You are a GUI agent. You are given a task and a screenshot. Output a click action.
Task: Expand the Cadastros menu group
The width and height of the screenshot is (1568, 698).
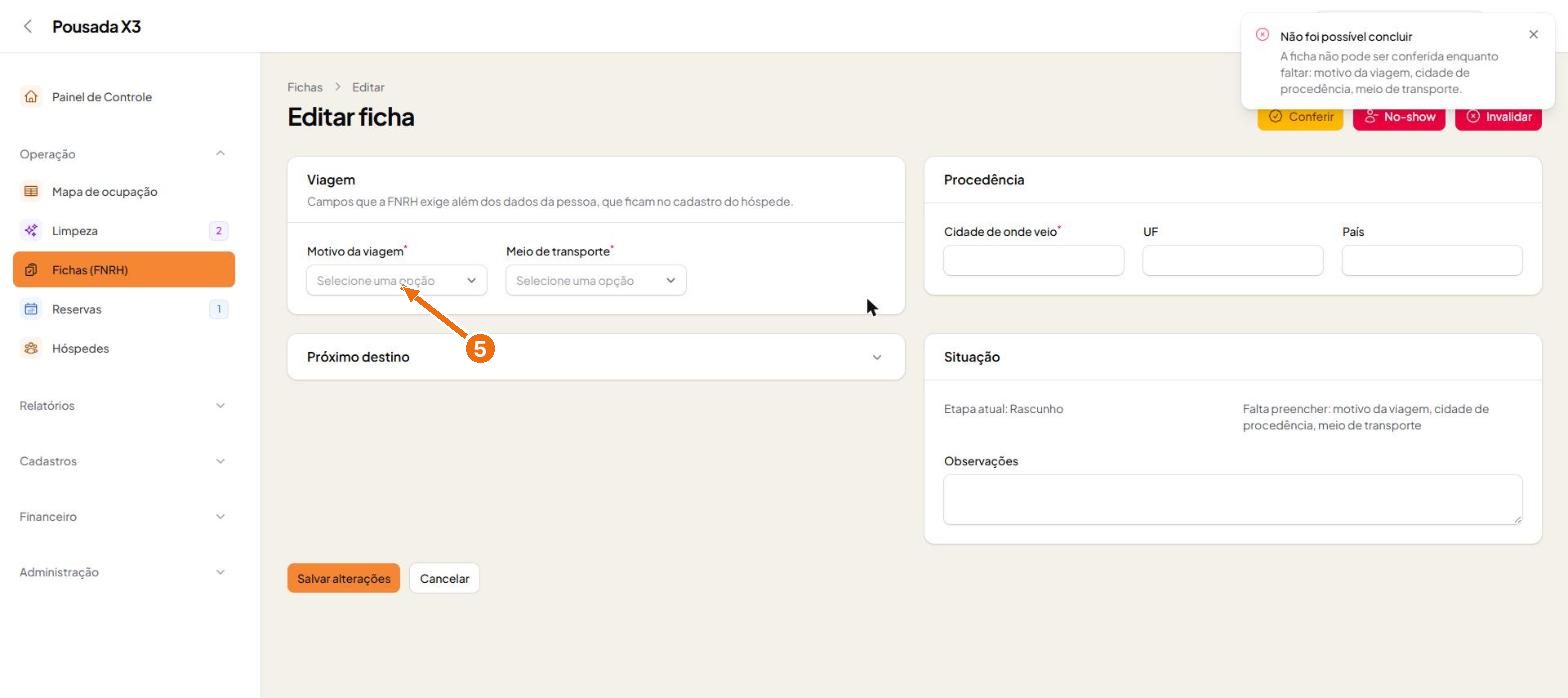(124, 461)
